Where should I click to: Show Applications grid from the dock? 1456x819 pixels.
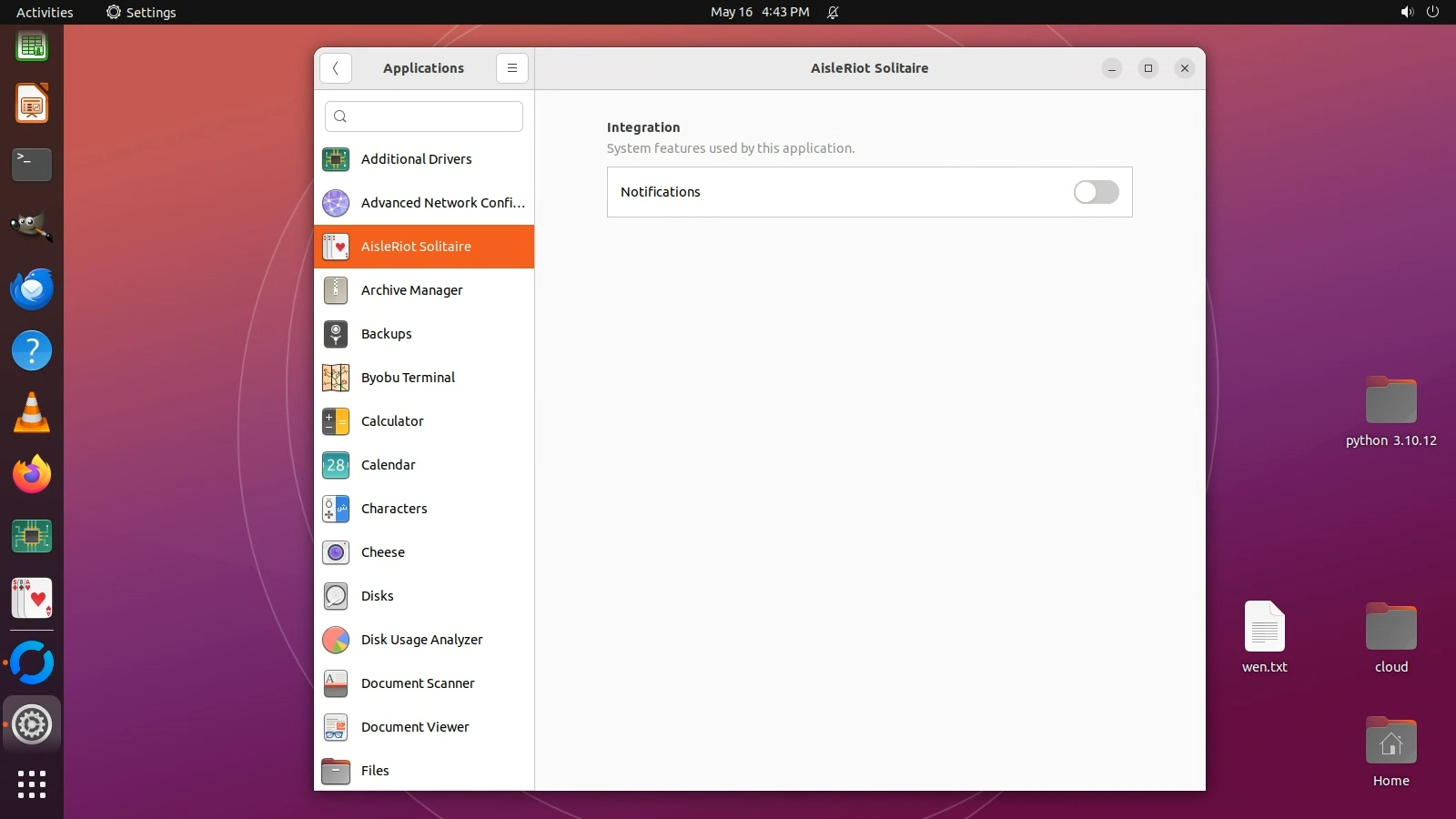click(32, 784)
